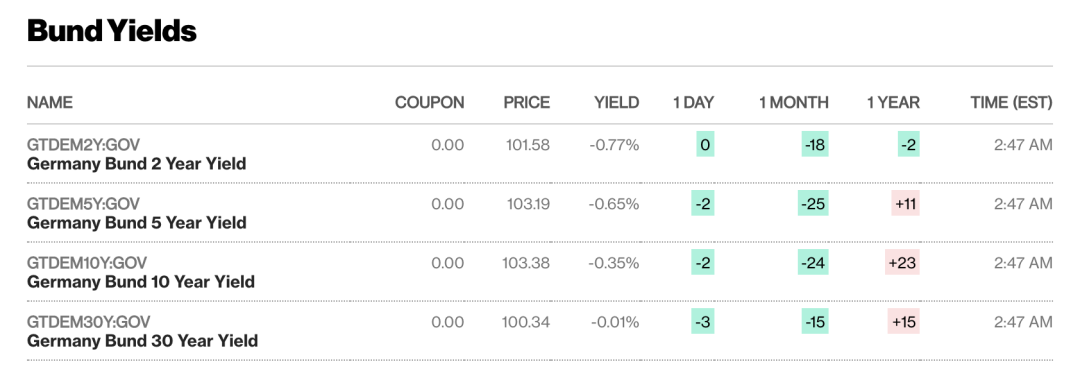The height and width of the screenshot is (380, 1080).
Task: Click the GTDEM10Y:GOV ticker symbol
Action: click(87, 263)
